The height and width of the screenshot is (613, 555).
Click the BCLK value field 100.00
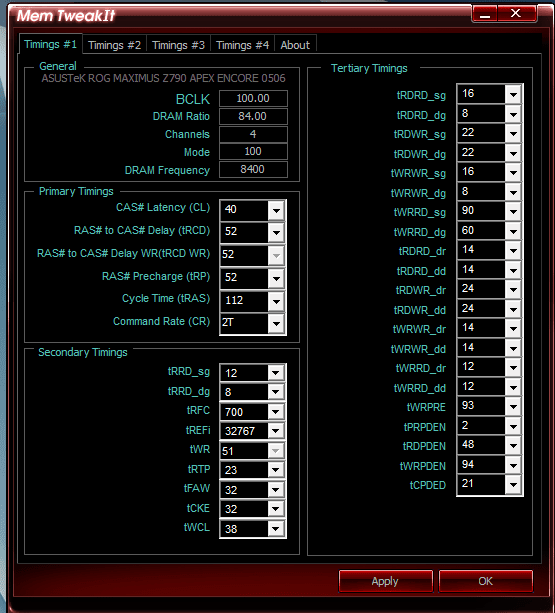253,98
